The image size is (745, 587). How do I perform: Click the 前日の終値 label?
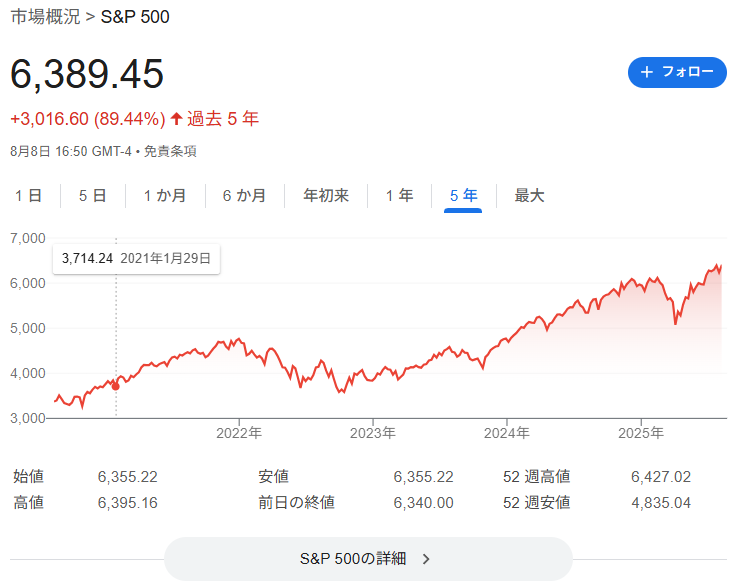[x=296, y=502]
